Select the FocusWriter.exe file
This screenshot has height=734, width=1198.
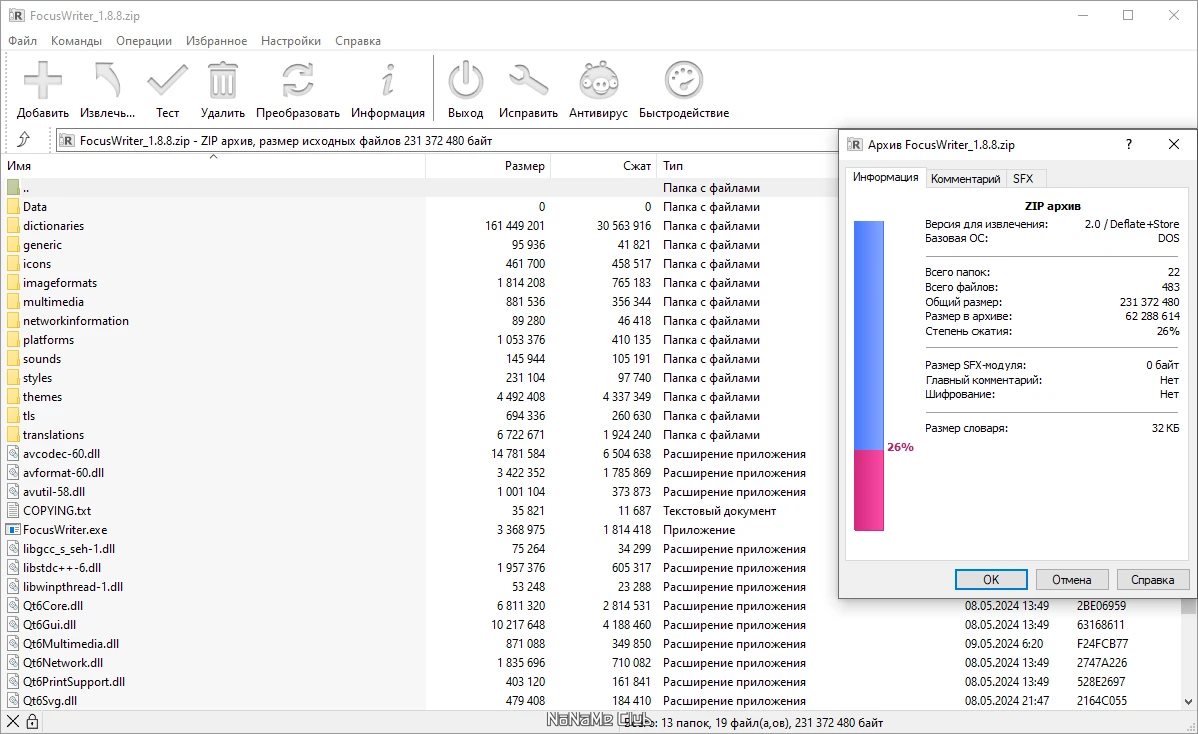coord(64,530)
